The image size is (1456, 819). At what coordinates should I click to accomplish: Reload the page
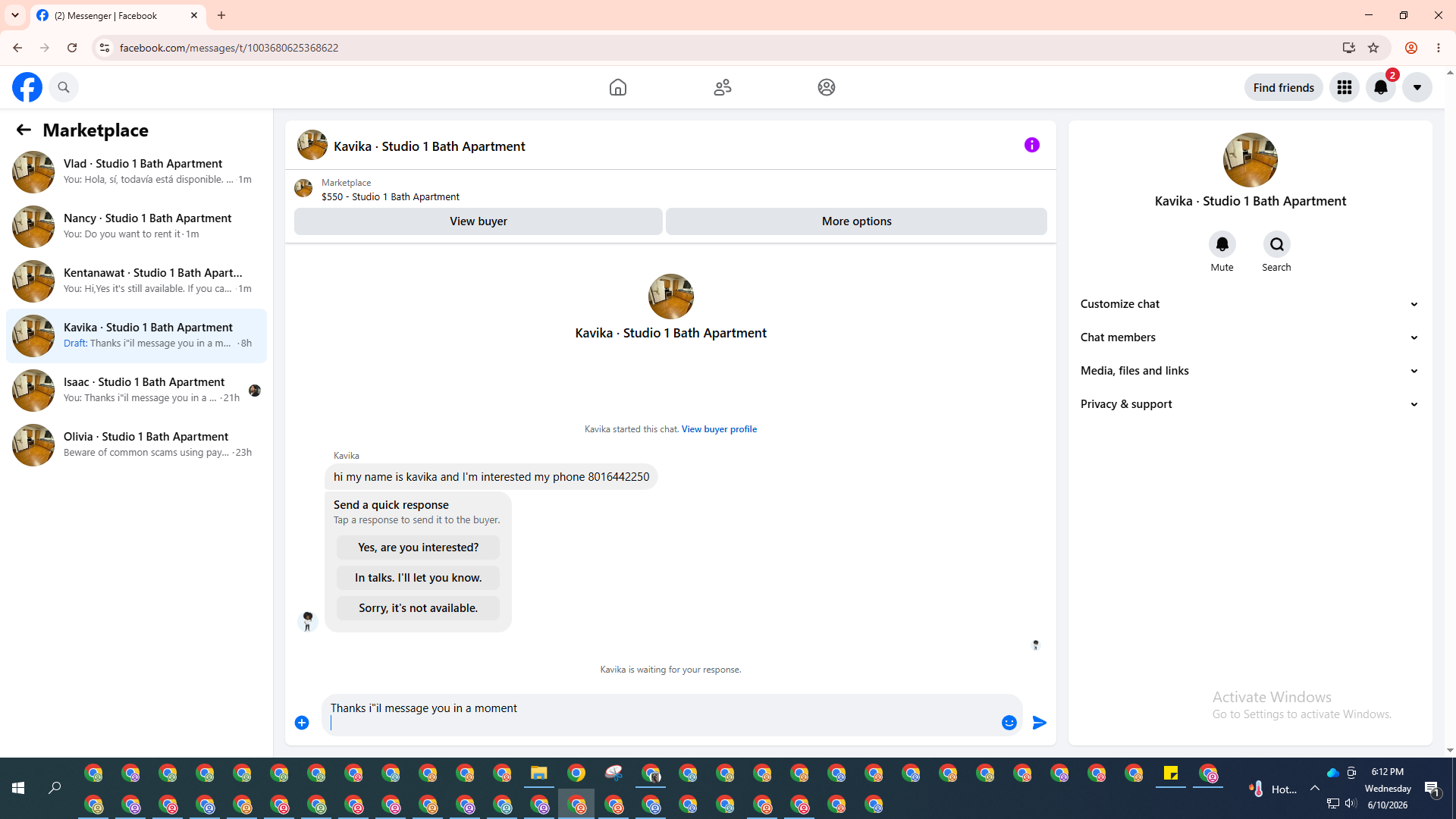72,48
